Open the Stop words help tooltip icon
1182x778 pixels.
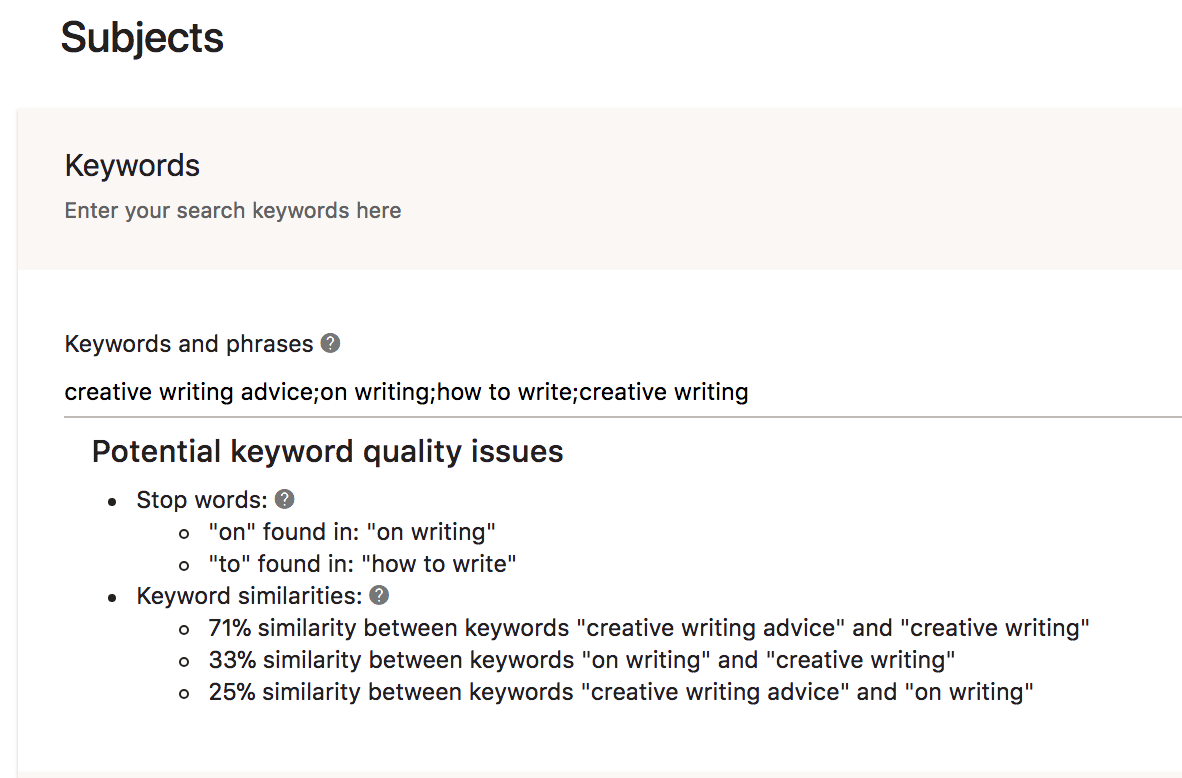pyautogui.click(x=285, y=499)
